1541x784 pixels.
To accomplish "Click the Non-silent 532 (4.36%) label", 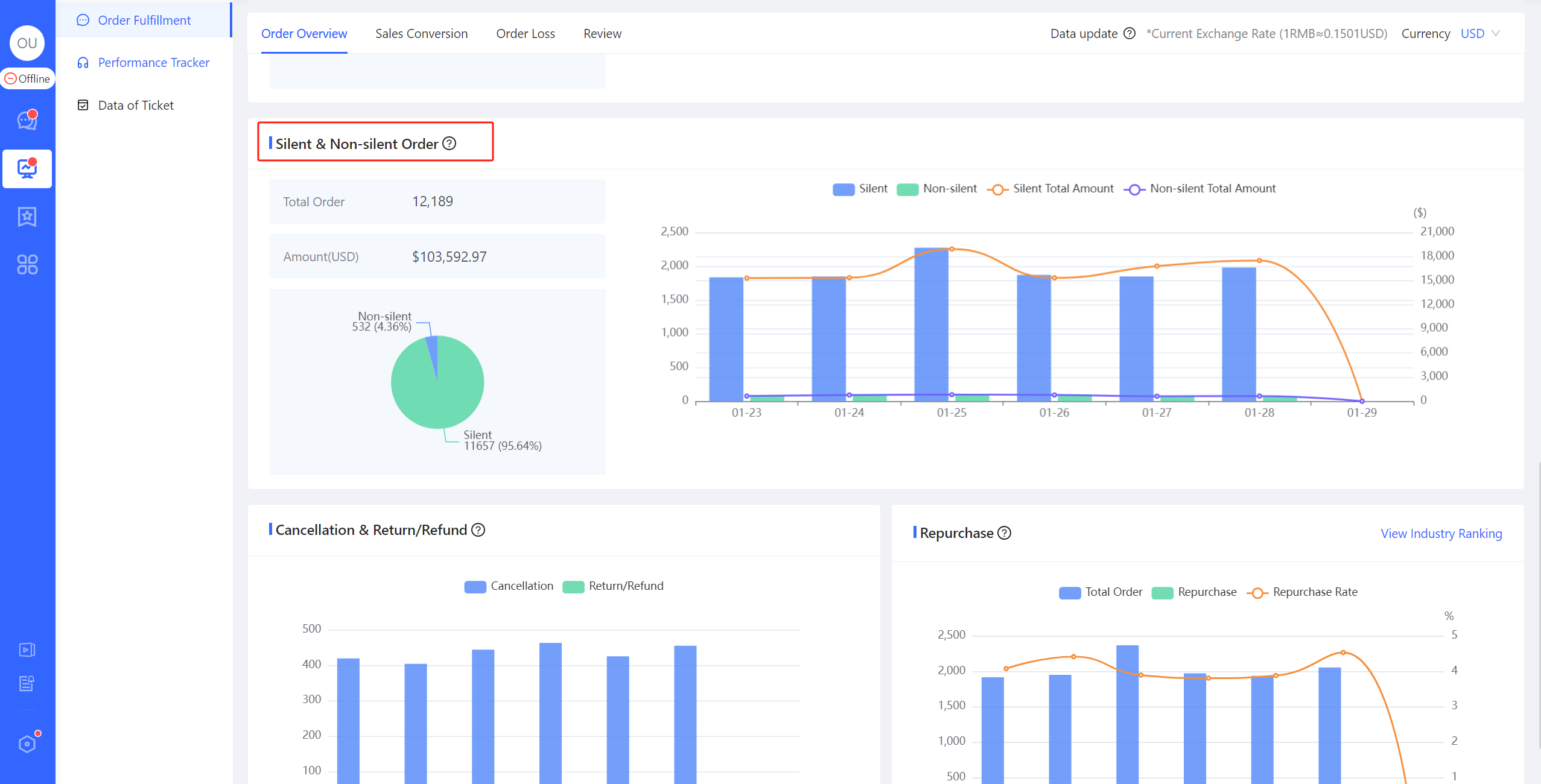I will click(382, 321).
